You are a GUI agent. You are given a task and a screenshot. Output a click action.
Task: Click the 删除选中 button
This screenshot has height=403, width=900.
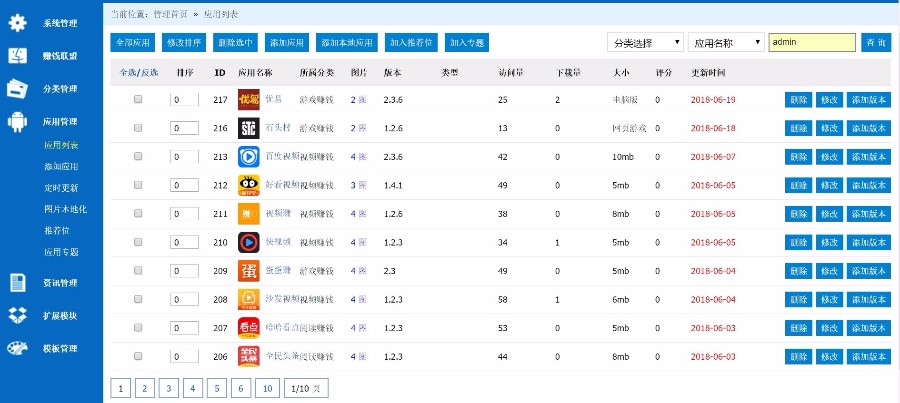235,42
